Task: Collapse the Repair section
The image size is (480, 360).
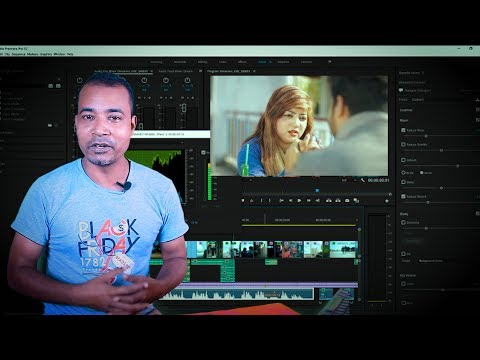Action: coord(404,120)
